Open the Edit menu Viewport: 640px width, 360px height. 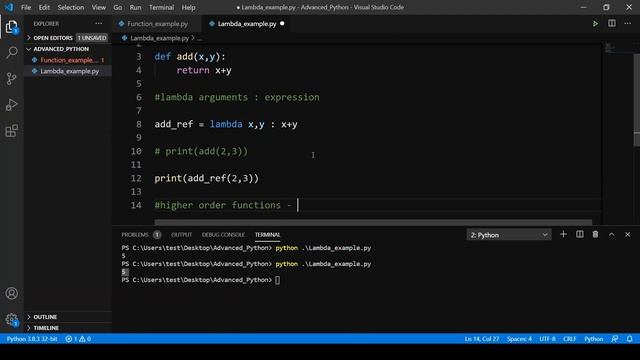coord(44,7)
